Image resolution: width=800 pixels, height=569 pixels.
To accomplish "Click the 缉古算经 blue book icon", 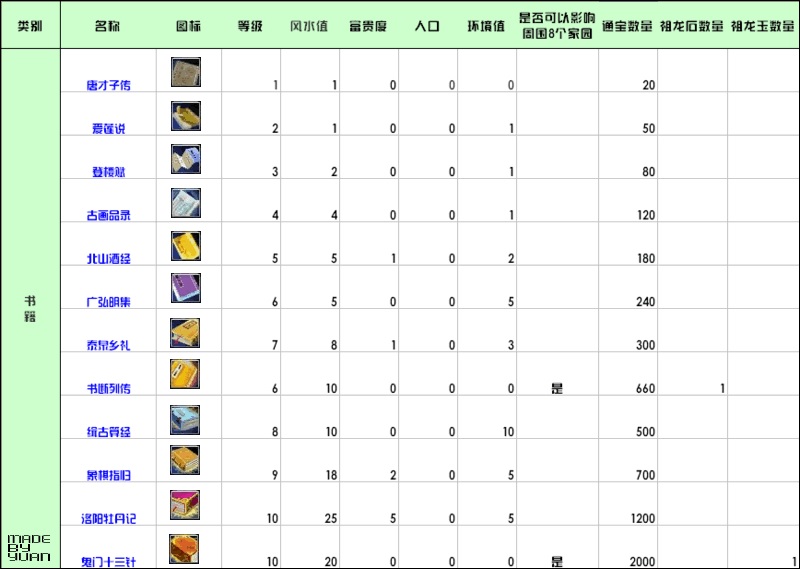I will (185, 420).
